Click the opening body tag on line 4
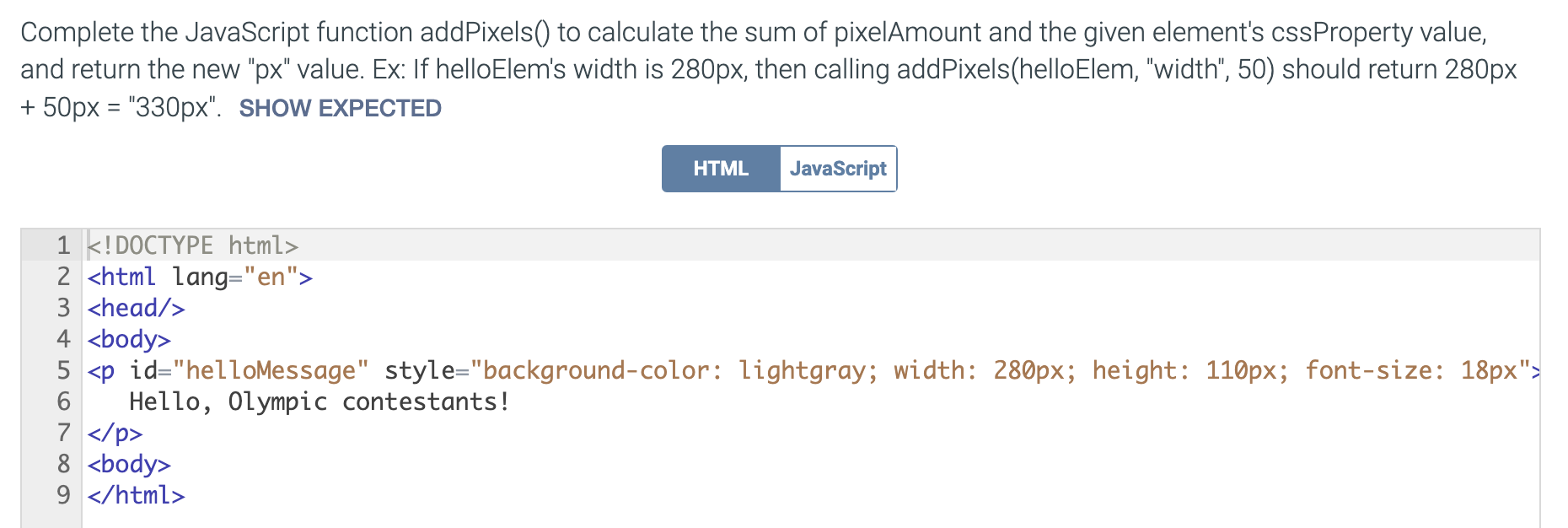The height and width of the screenshot is (528, 1568). pos(127,339)
